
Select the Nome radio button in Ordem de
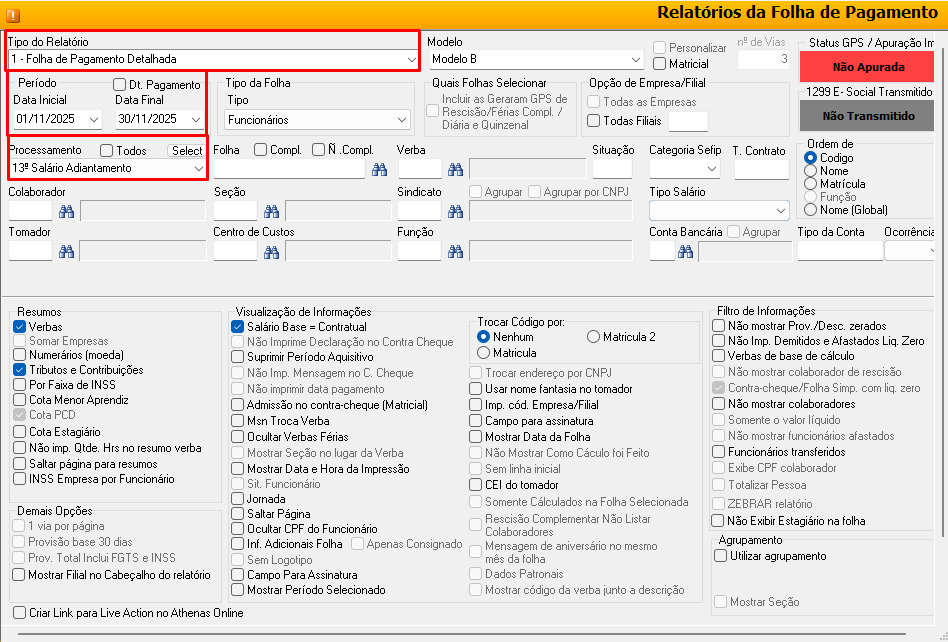click(811, 171)
